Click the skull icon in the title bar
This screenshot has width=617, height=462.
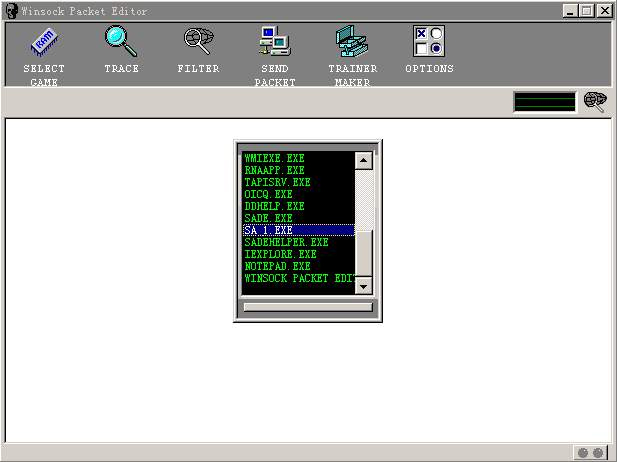[x=12, y=11]
